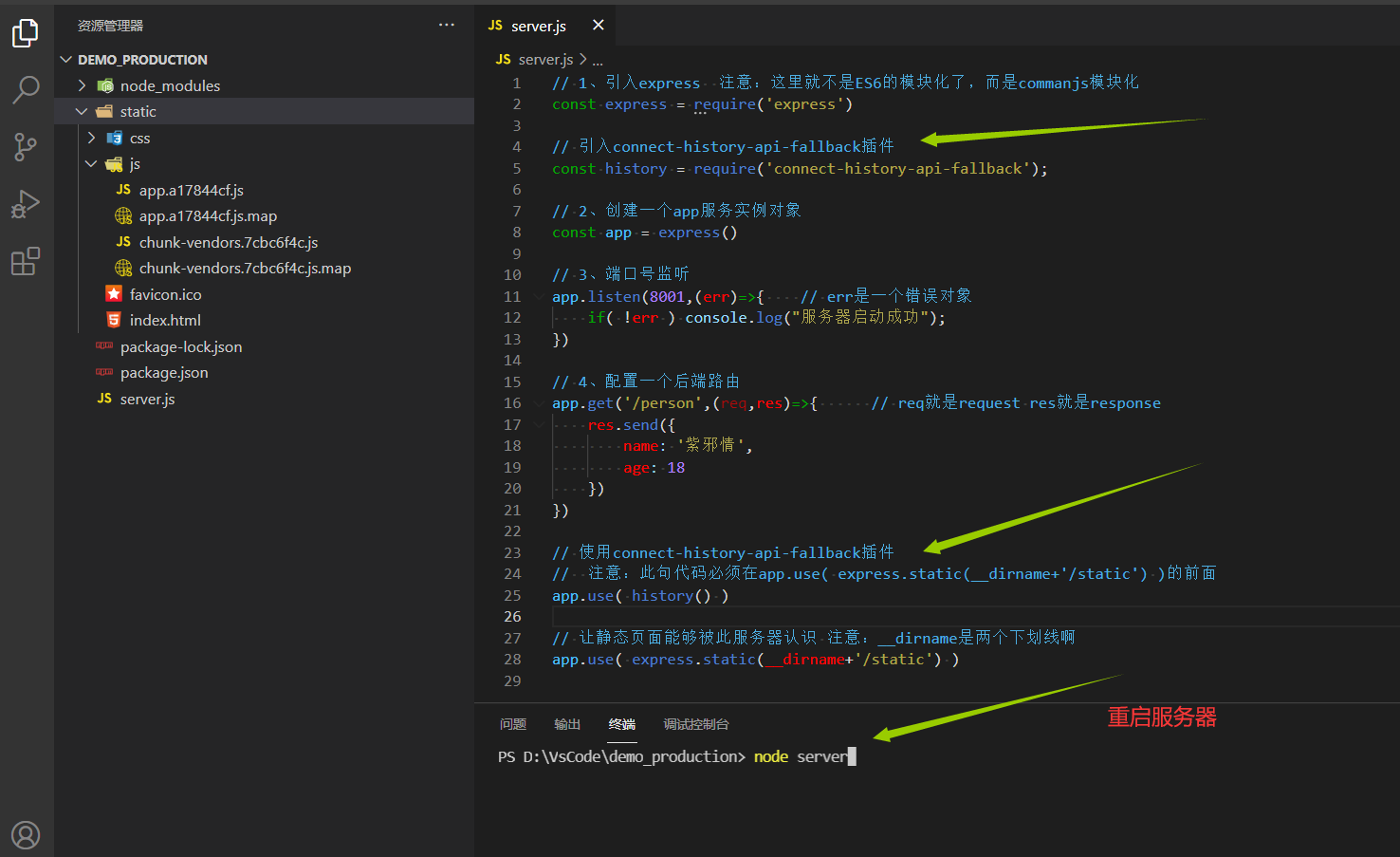Expand the css folder
This screenshot has width=1400, height=857.
click(x=92, y=139)
